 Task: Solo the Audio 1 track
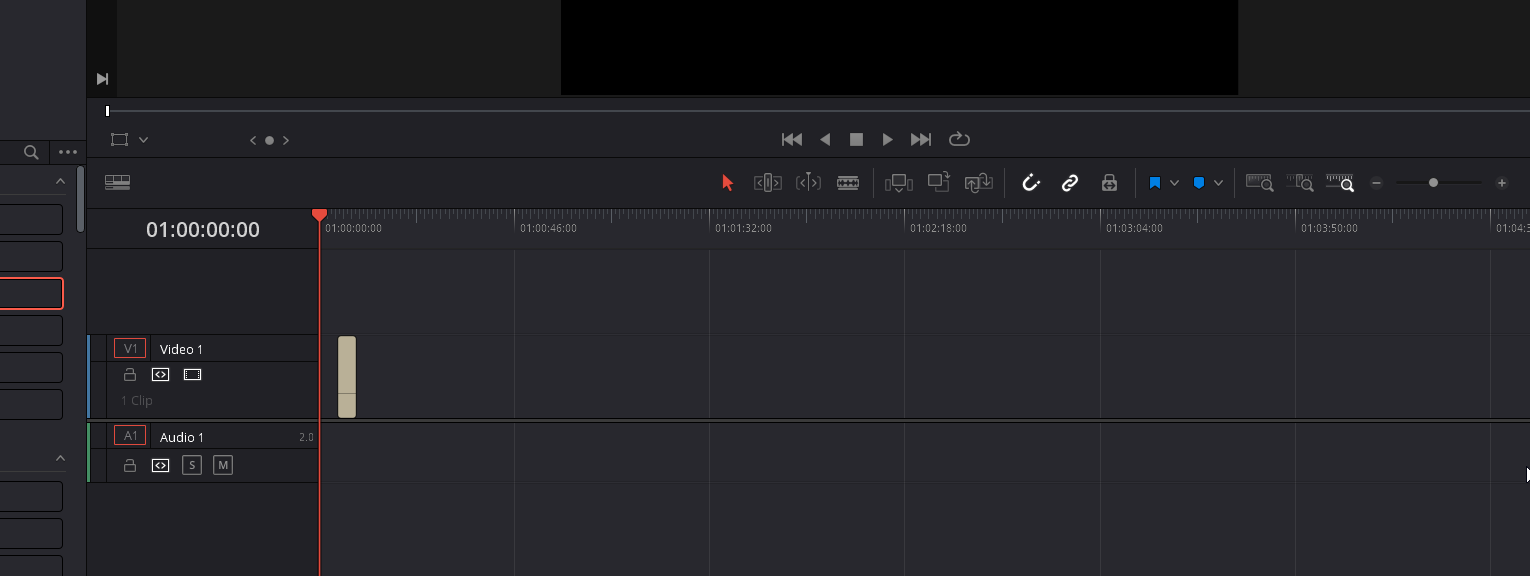coord(192,465)
